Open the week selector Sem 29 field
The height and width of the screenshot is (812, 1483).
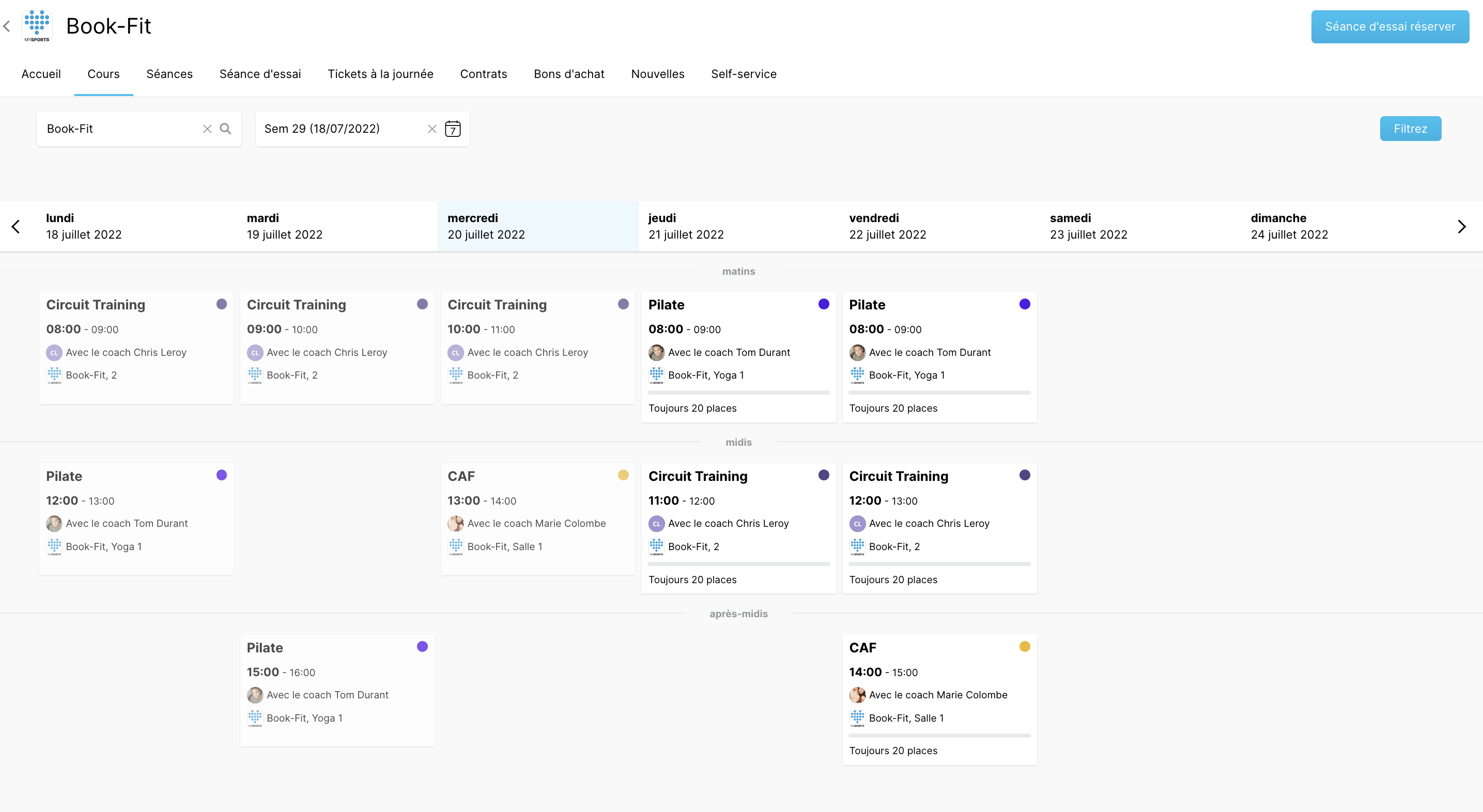point(343,129)
